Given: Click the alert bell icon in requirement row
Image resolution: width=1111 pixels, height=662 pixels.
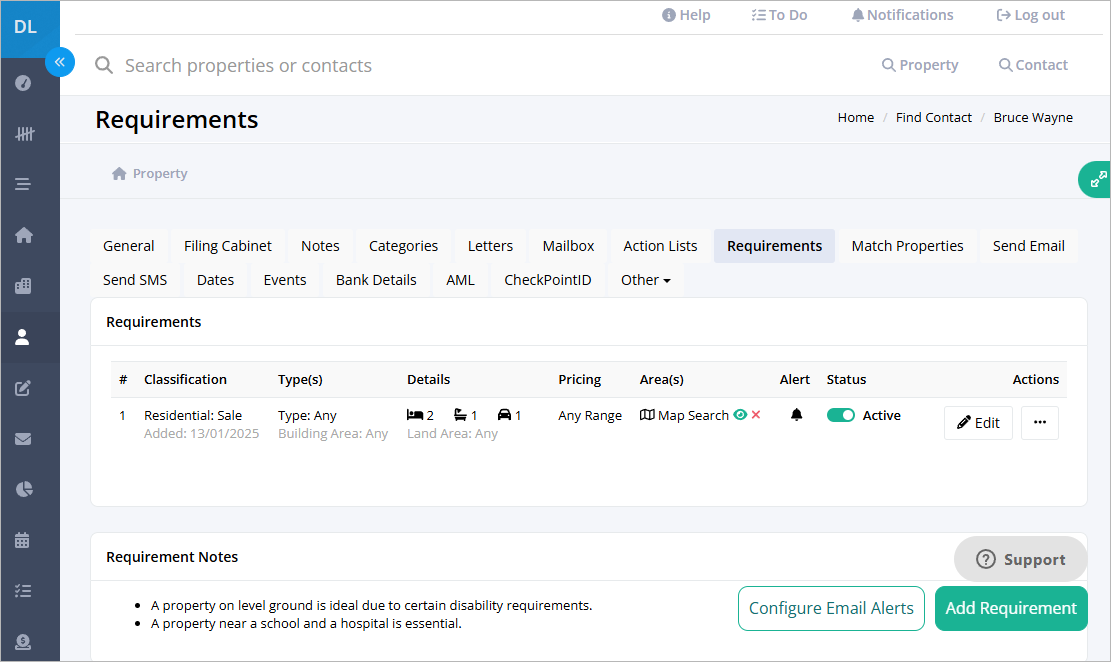Looking at the screenshot, I should coord(796,415).
